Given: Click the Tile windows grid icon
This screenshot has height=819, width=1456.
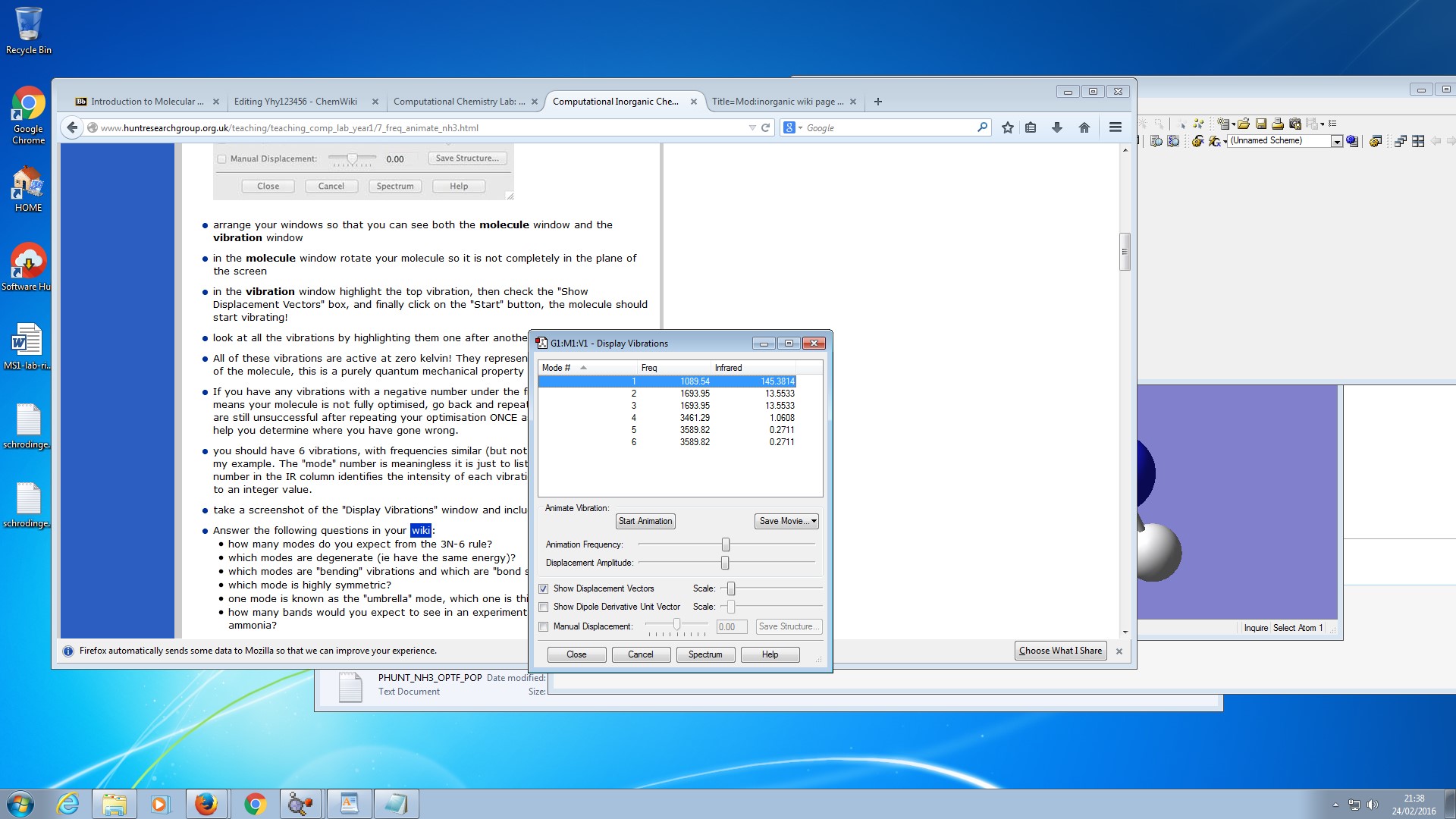Looking at the screenshot, I should [x=1418, y=141].
